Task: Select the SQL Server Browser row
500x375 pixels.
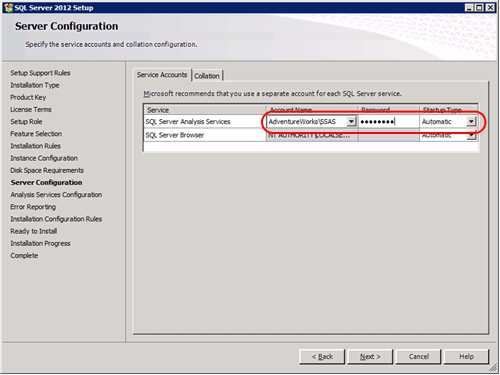Action: (311, 135)
